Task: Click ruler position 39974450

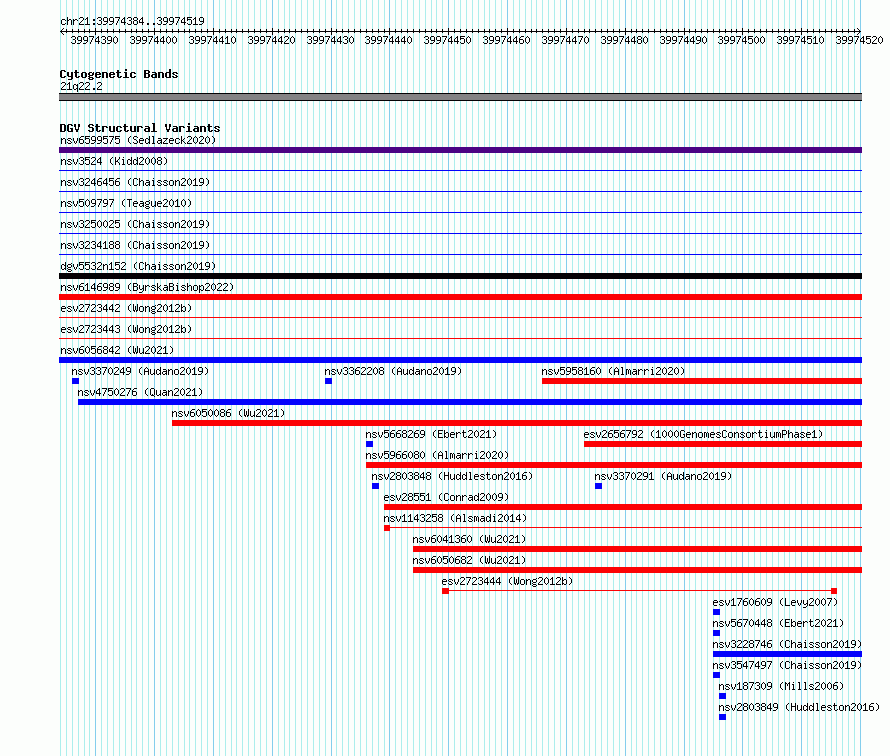Action: click(x=447, y=40)
